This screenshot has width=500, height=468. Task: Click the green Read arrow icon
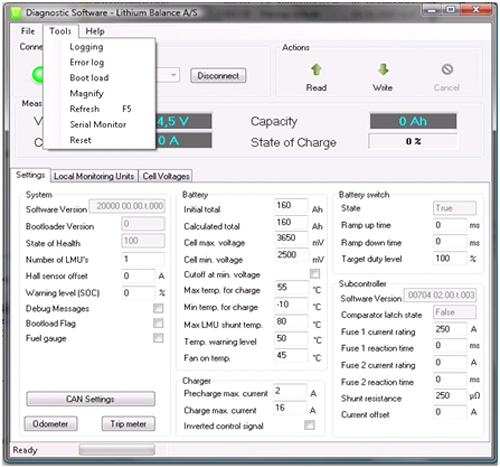(x=316, y=69)
